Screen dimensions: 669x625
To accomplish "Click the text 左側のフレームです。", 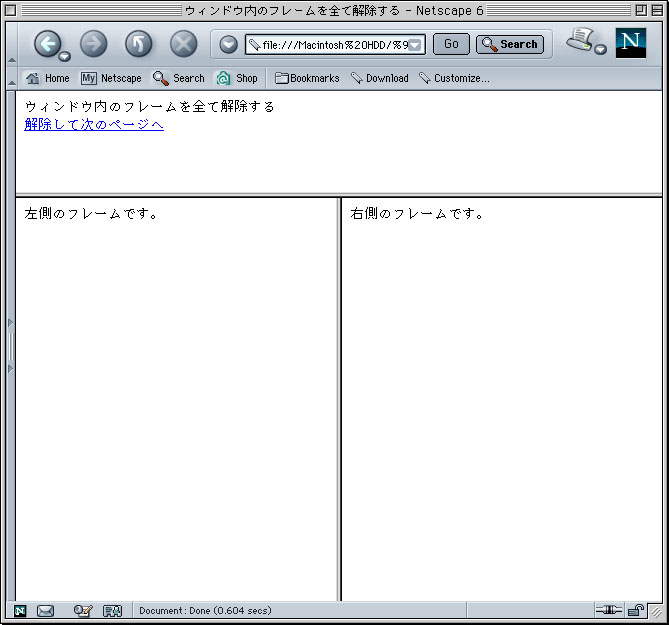I will (x=91, y=213).
